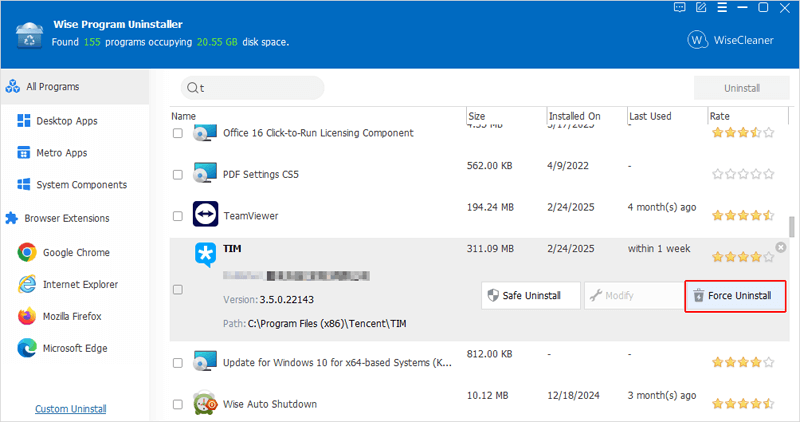Check the Office 16 Click-to-Run Licensing checkbox
The image size is (800, 422).
(178, 133)
